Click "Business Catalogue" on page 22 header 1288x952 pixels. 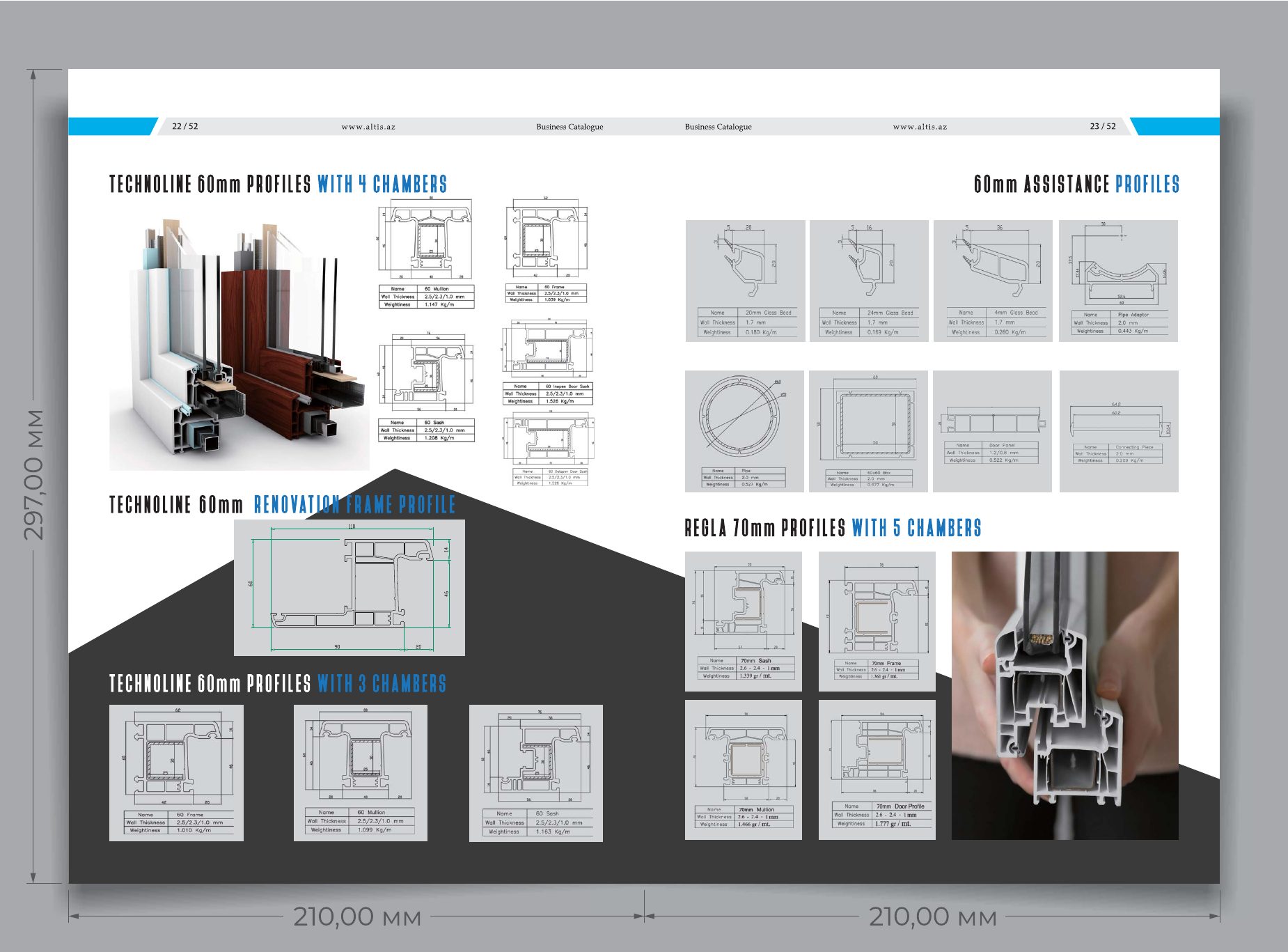coord(570,127)
